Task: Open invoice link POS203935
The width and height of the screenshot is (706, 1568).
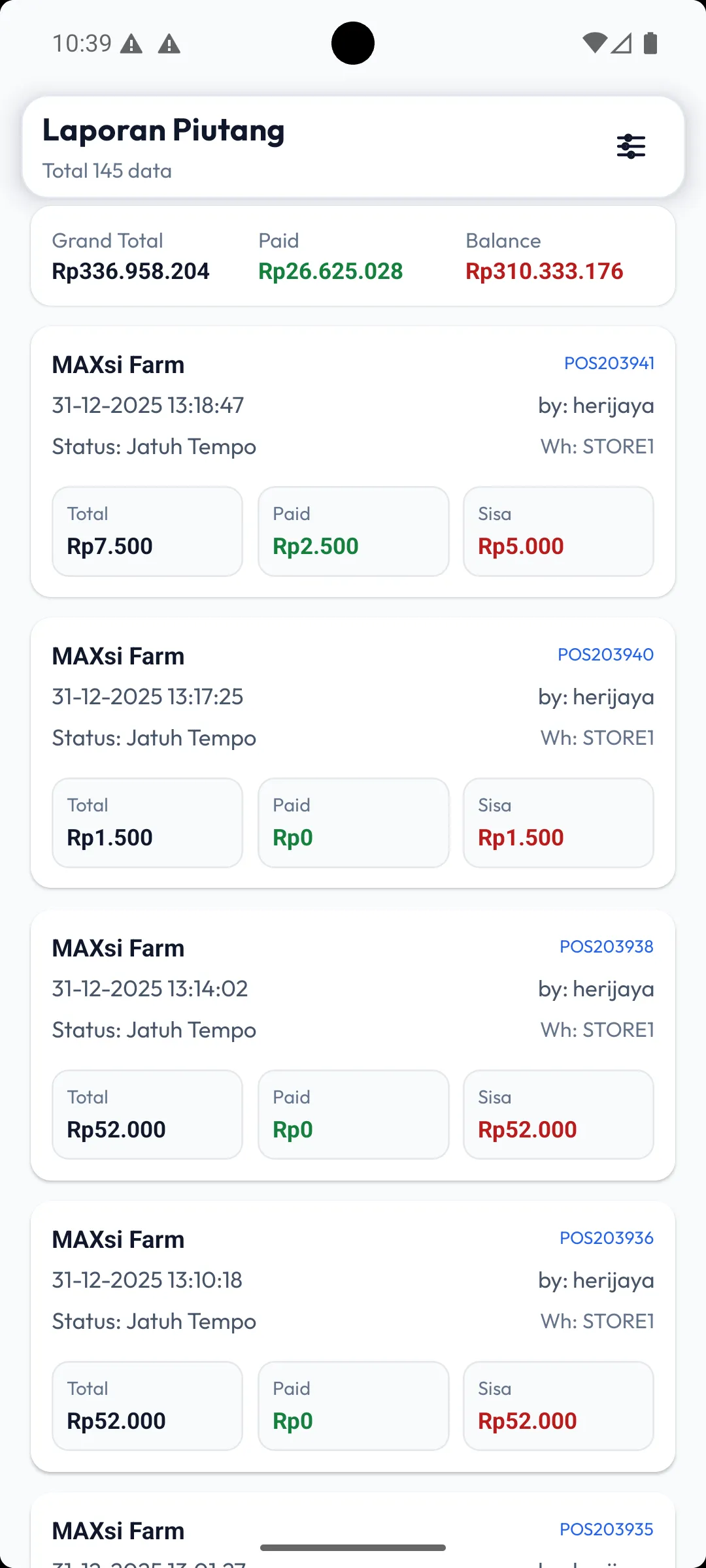Action: (x=607, y=1529)
